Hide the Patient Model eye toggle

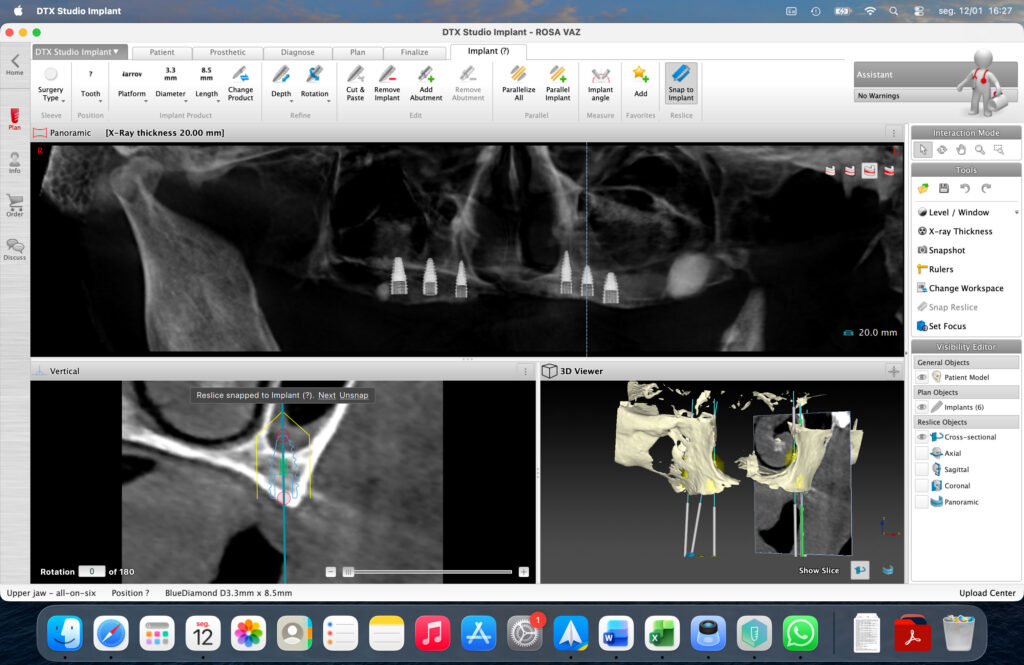[x=922, y=377]
